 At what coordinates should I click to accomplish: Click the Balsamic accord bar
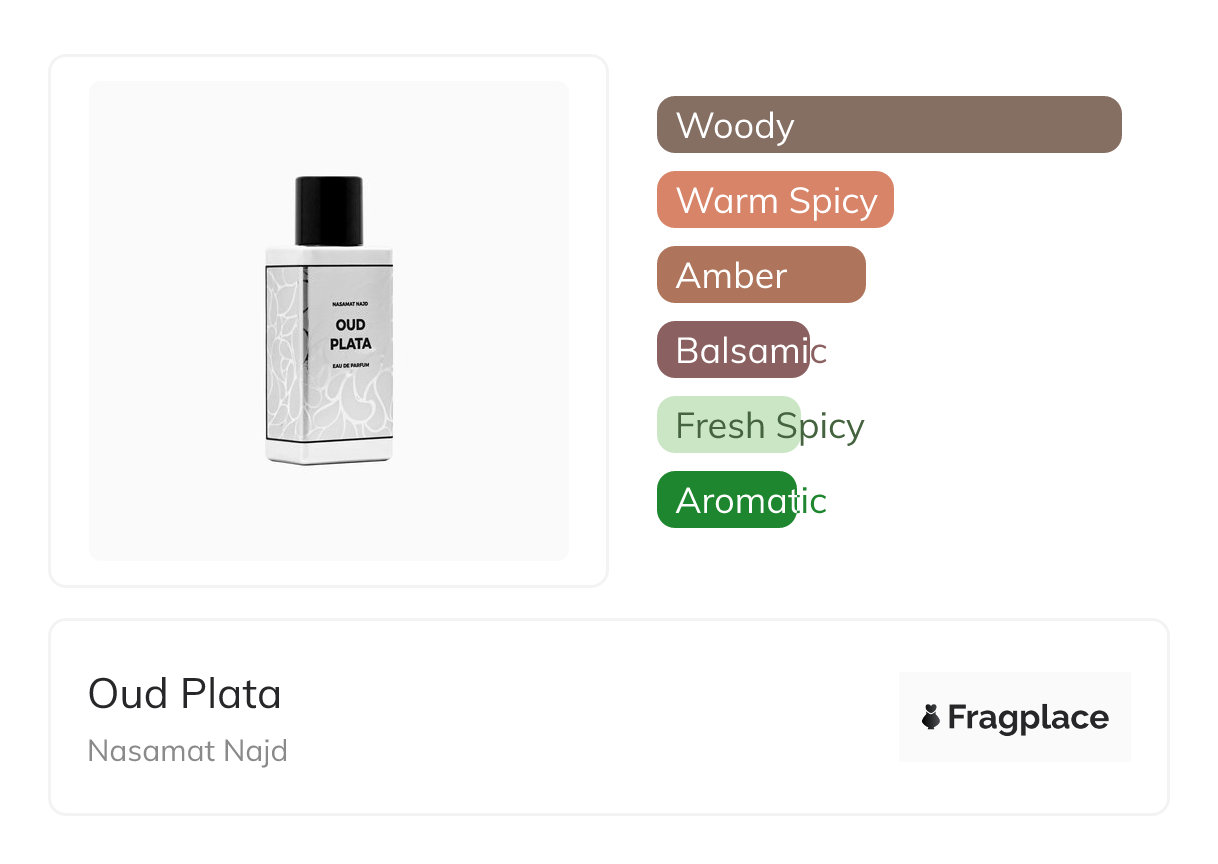733,350
